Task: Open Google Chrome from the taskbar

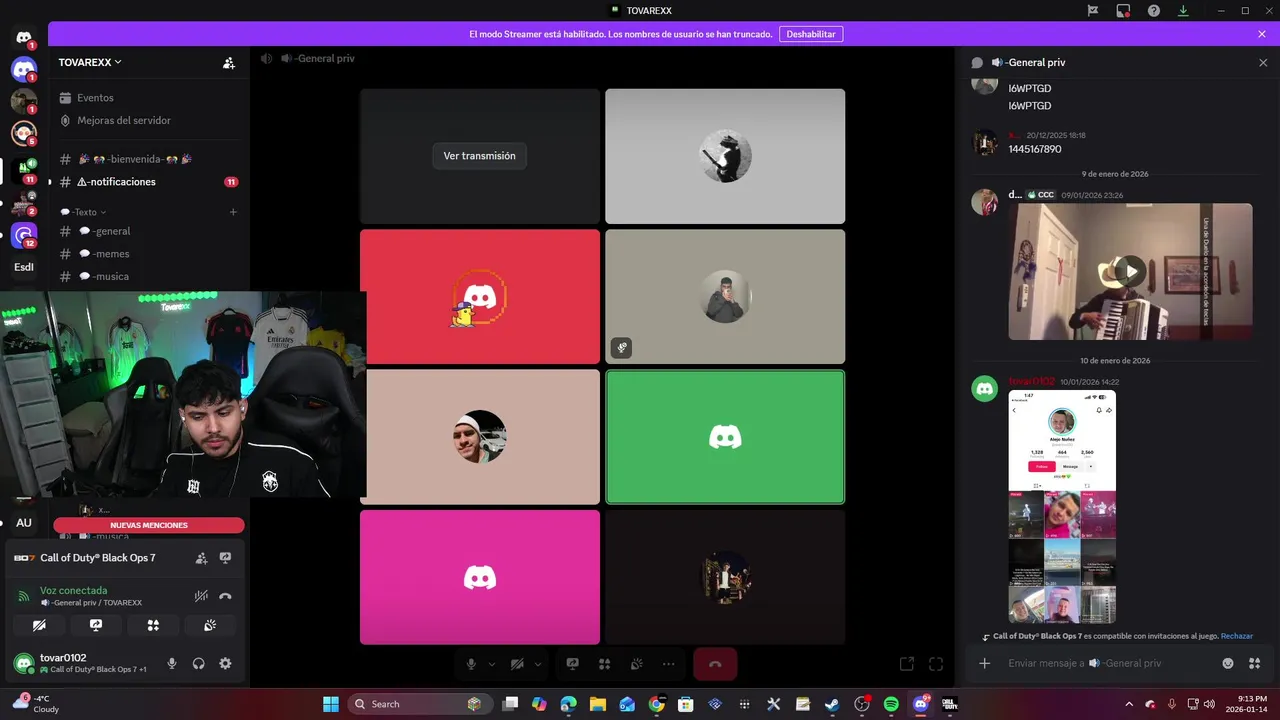Action: (x=656, y=704)
